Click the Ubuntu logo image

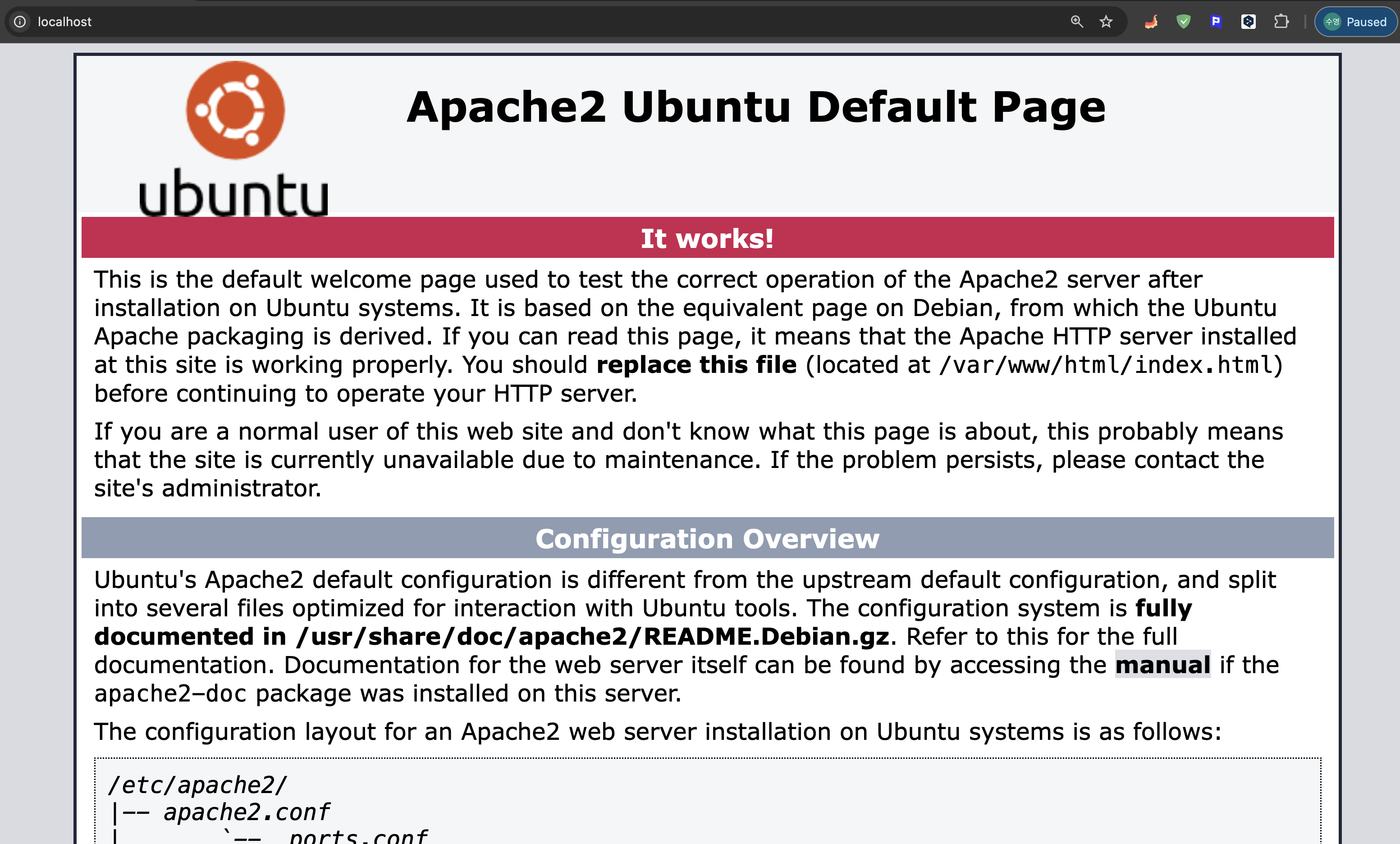point(235,139)
